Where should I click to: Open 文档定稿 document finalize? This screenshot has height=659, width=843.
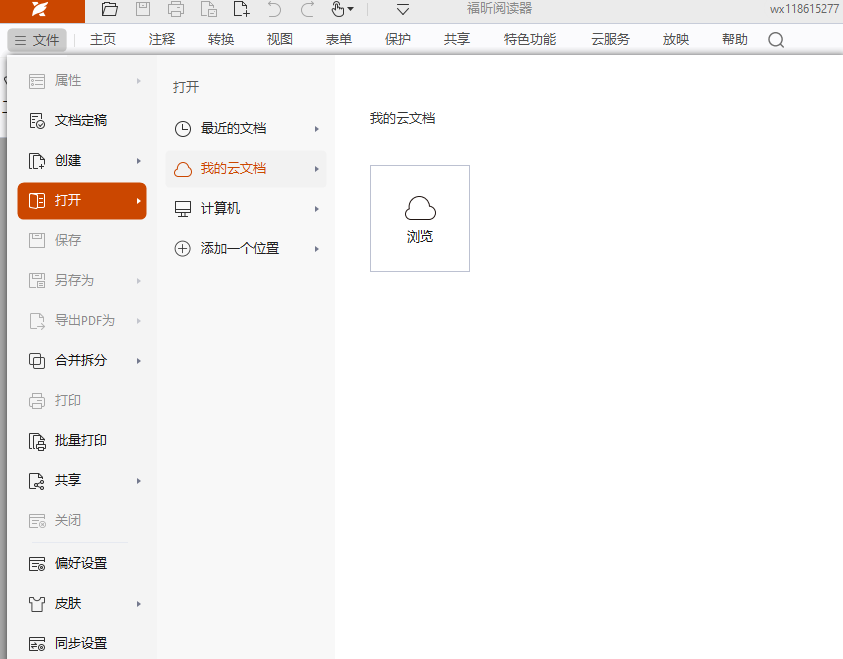click(x=81, y=120)
